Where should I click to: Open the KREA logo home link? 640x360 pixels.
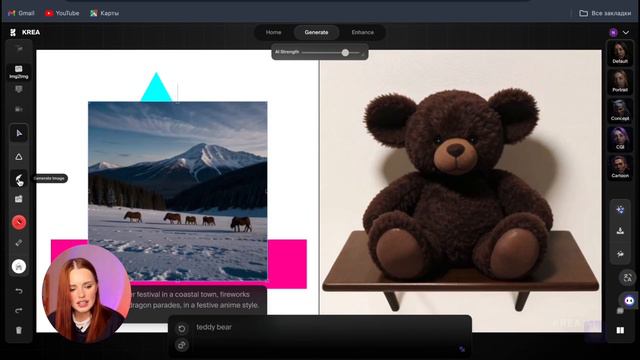(25, 32)
